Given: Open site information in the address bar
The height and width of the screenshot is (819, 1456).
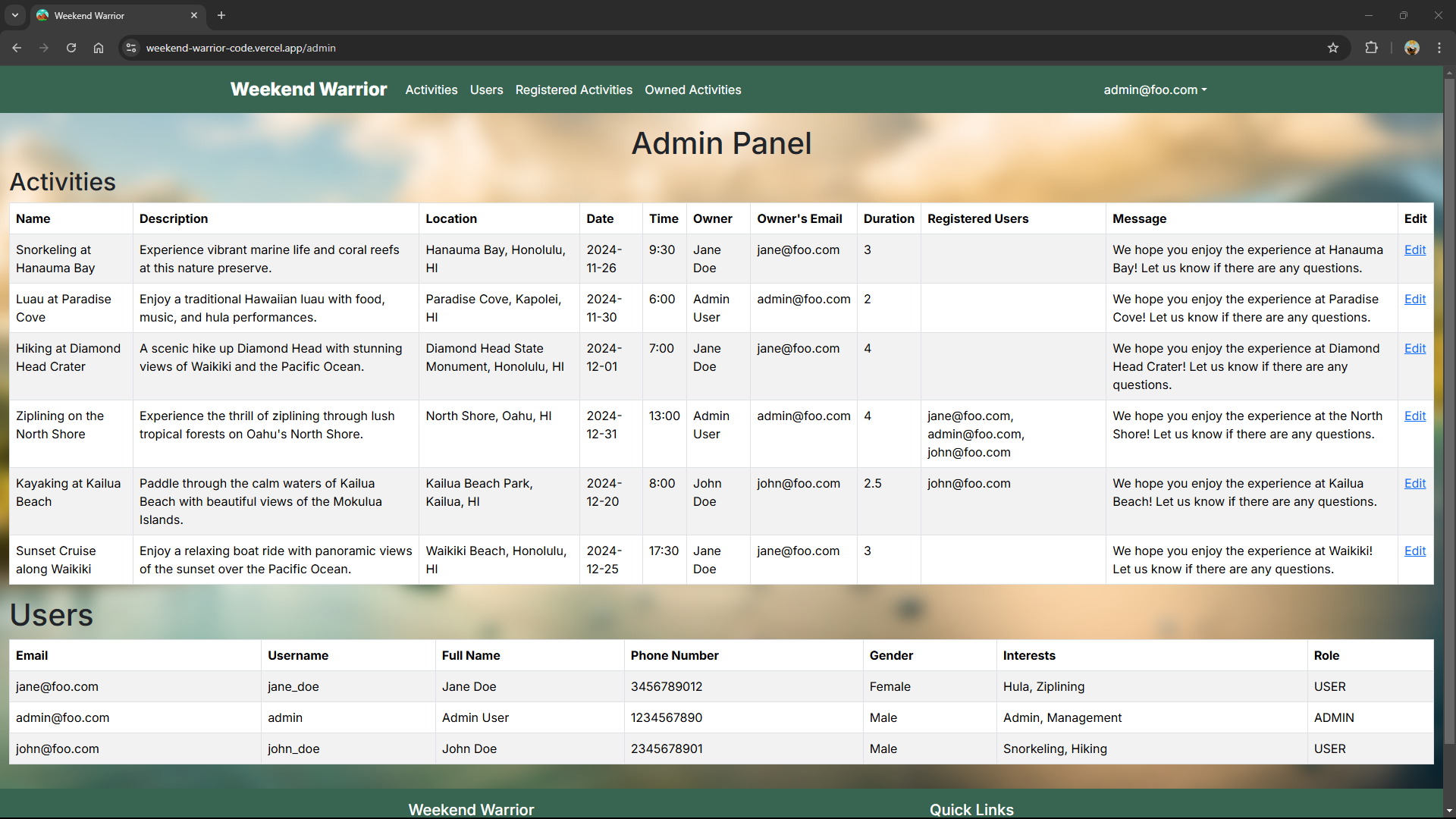Looking at the screenshot, I should click(130, 48).
